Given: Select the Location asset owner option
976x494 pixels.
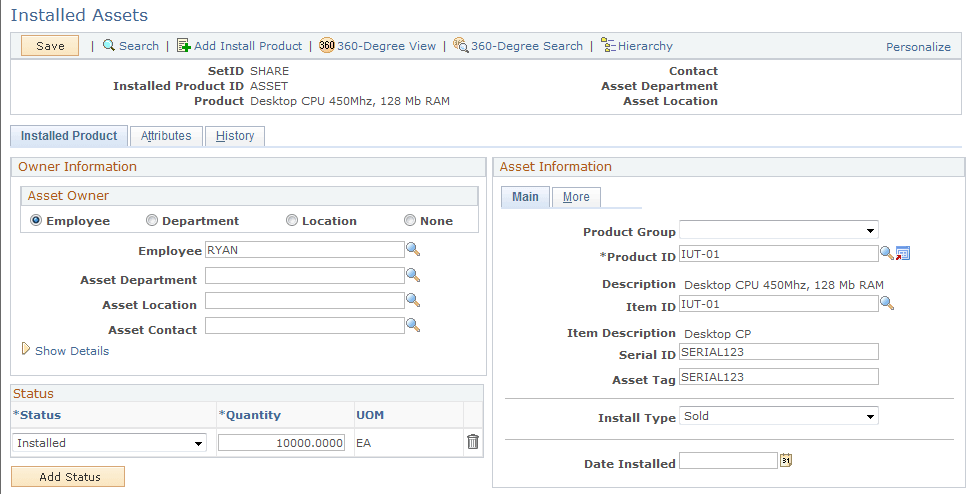Looking at the screenshot, I should point(292,220).
